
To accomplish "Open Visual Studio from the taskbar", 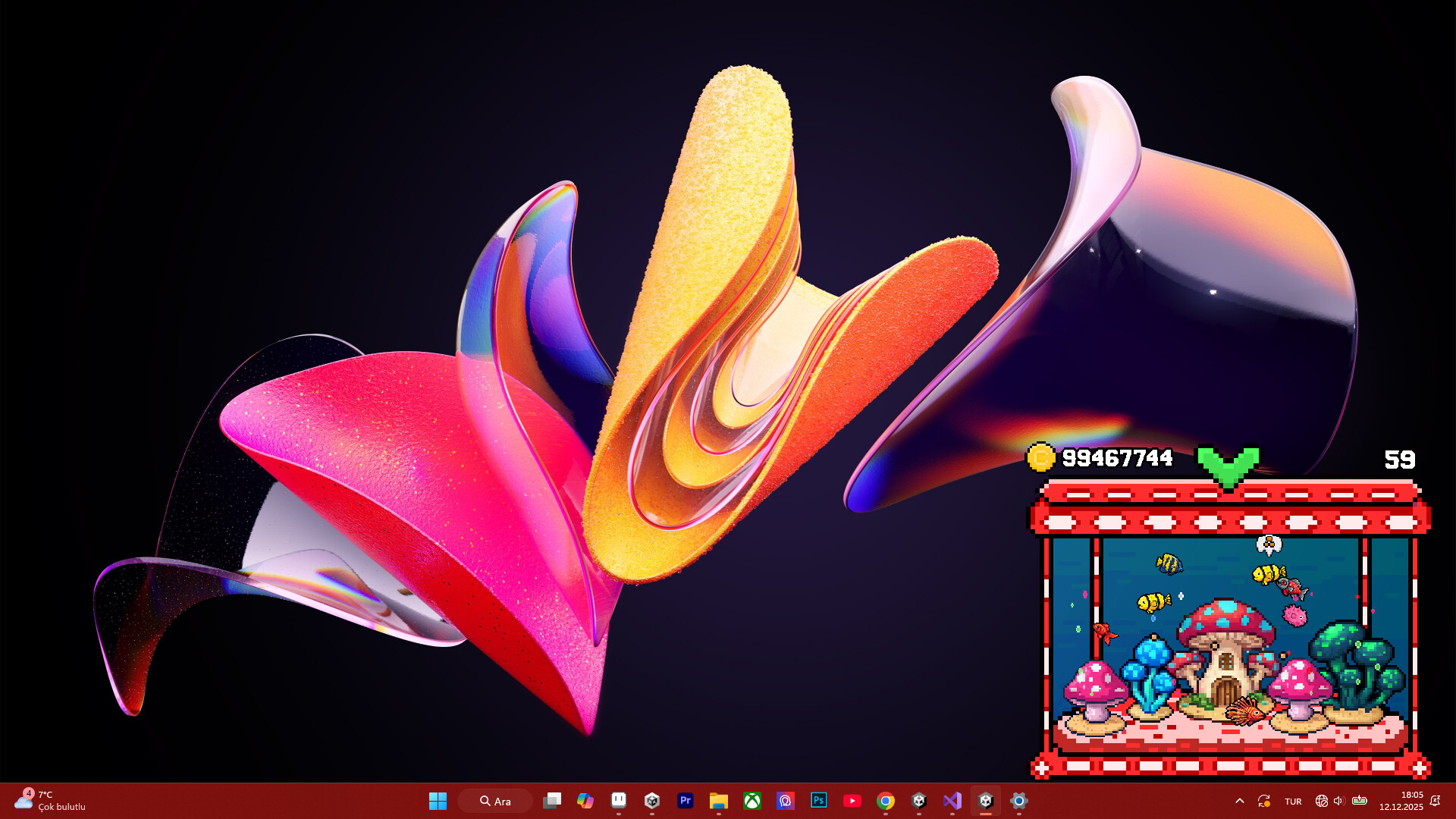I will click(x=951, y=801).
